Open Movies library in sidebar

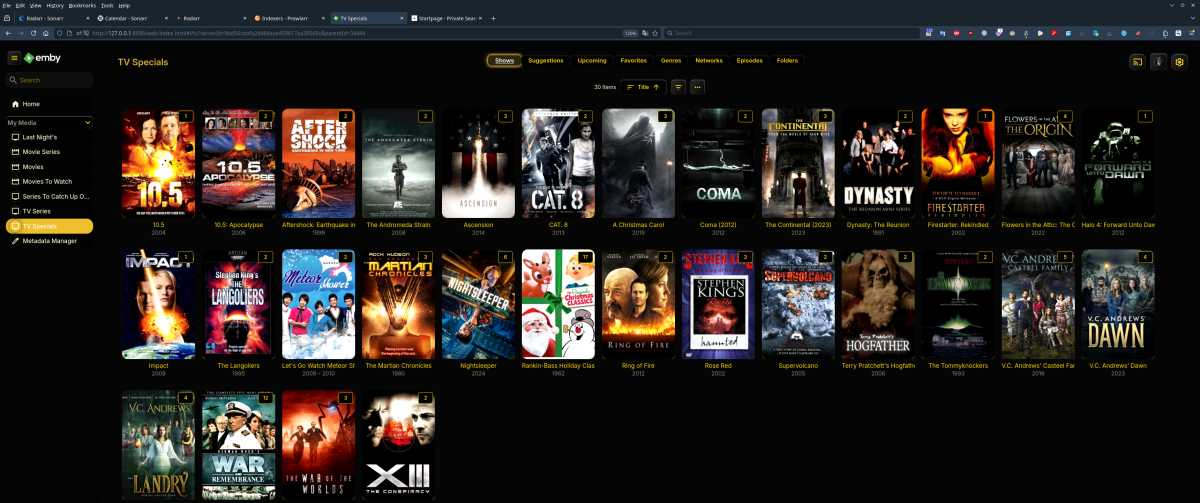[49, 166]
